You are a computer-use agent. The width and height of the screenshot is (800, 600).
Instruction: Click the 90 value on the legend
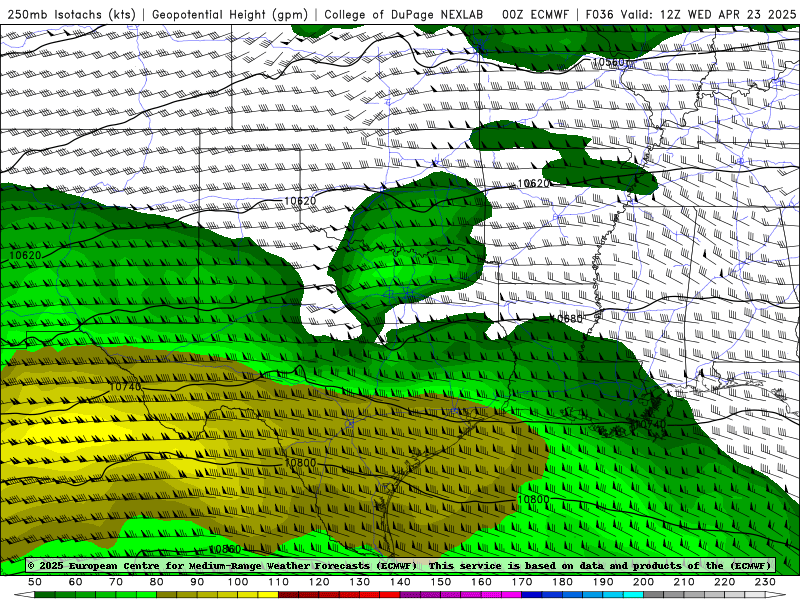pyautogui.click(x=197, y=582)
